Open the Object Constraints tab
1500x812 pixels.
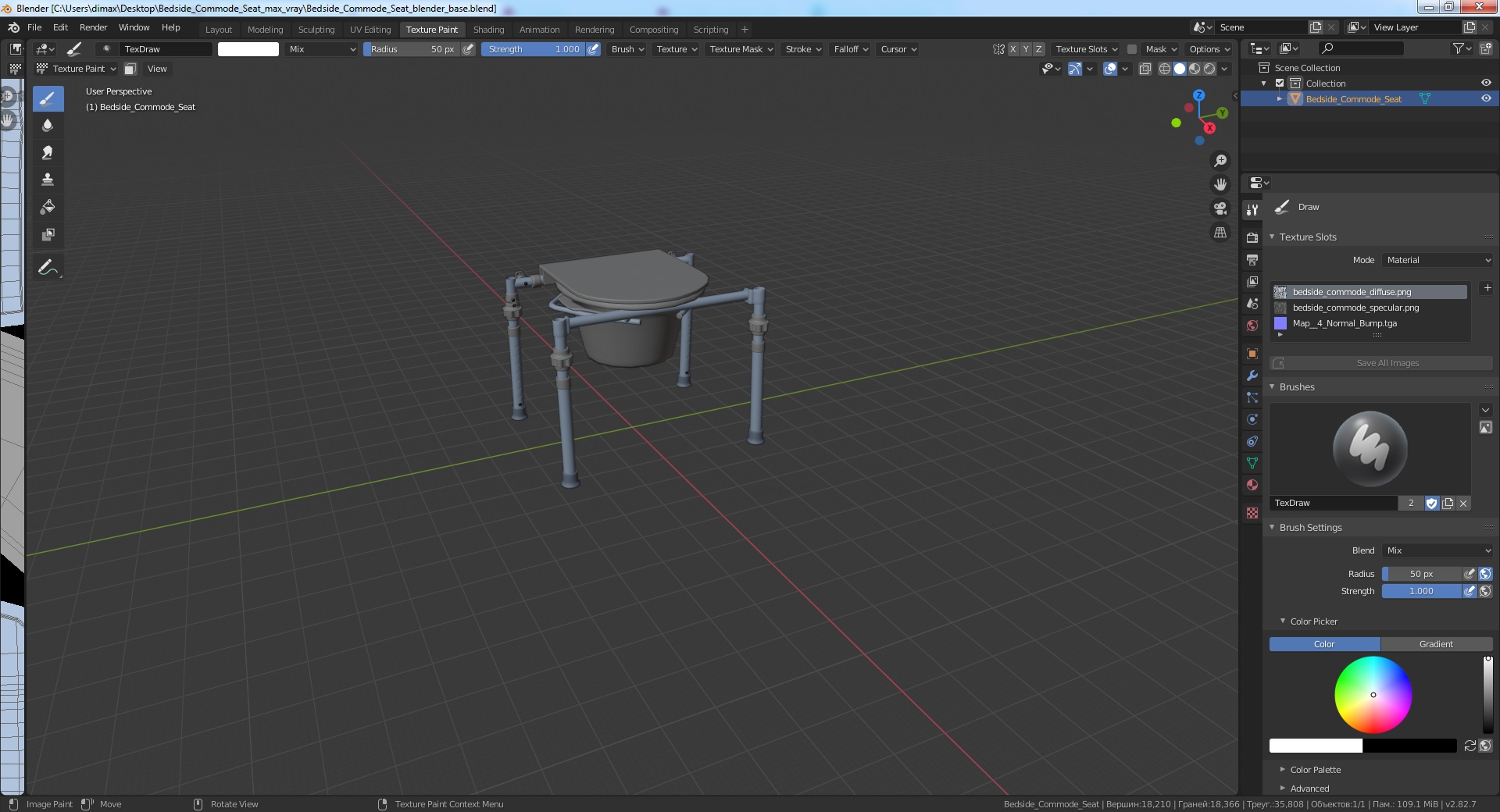click(x=1252, y=441)
